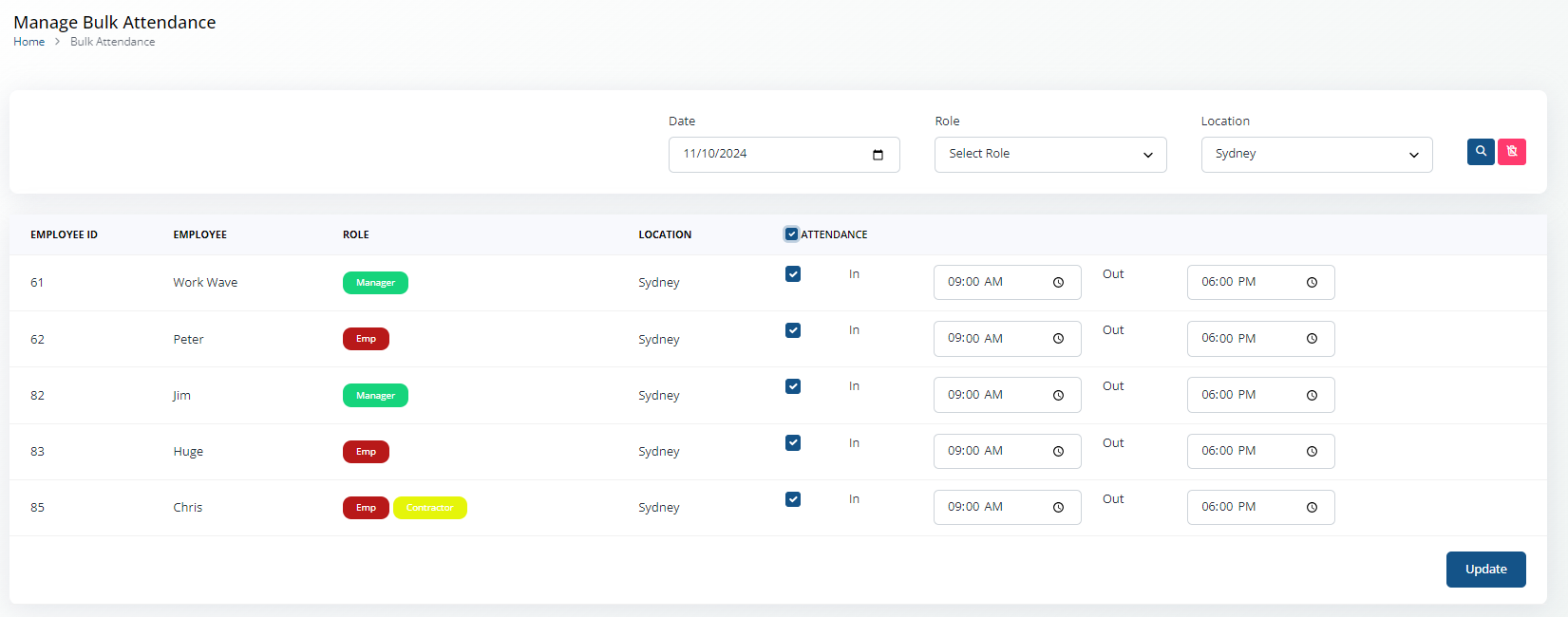Uncheck attendance for Chris
1568x617 pixels.
click(793, 499)
